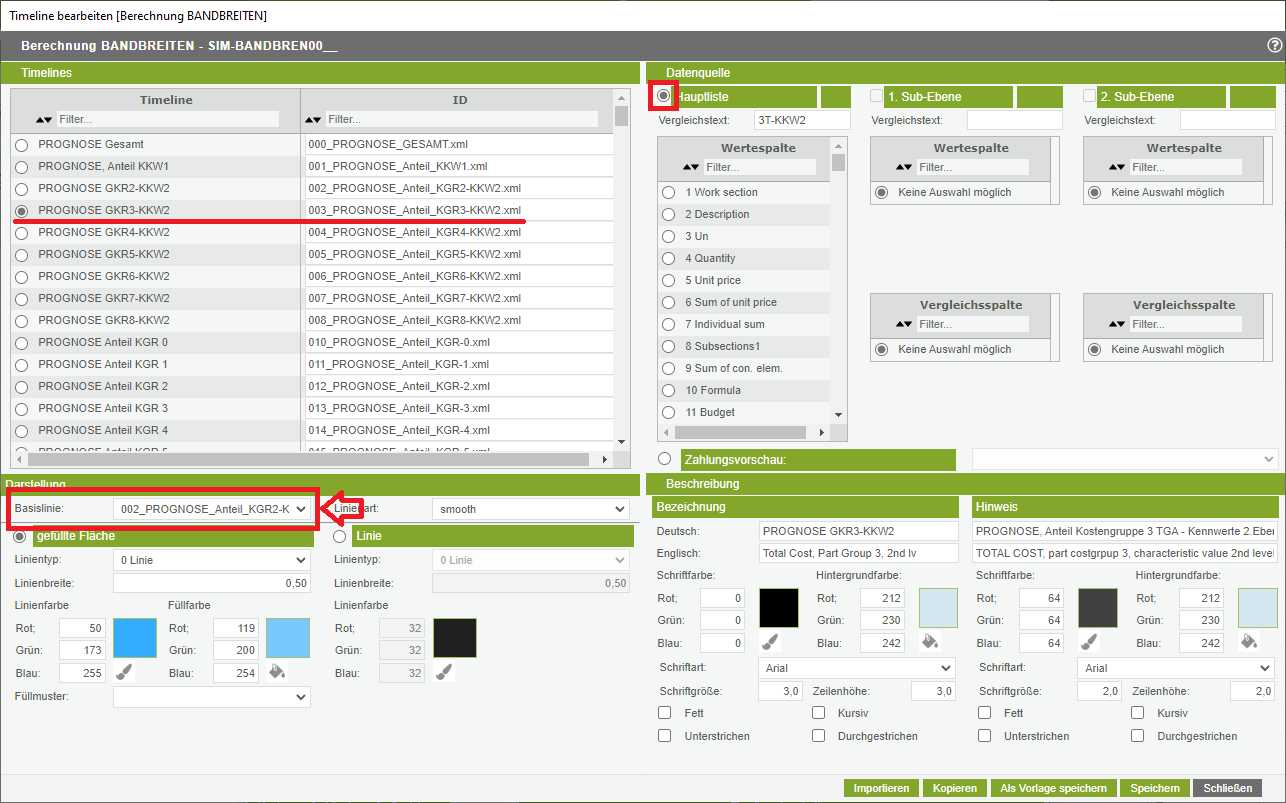The width and height of the screenshot is (1286, 803).
Task: Click the Hauptliste Vergleichstext input field
Action: click(x=802, y=120)
